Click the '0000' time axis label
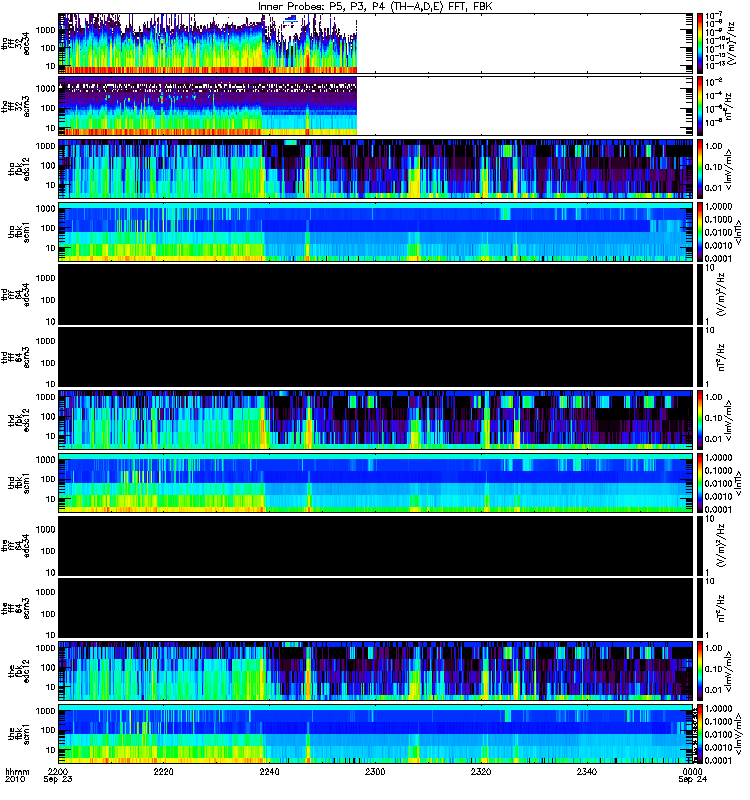This screenshot has width=750, height=800. pos(692,772)
